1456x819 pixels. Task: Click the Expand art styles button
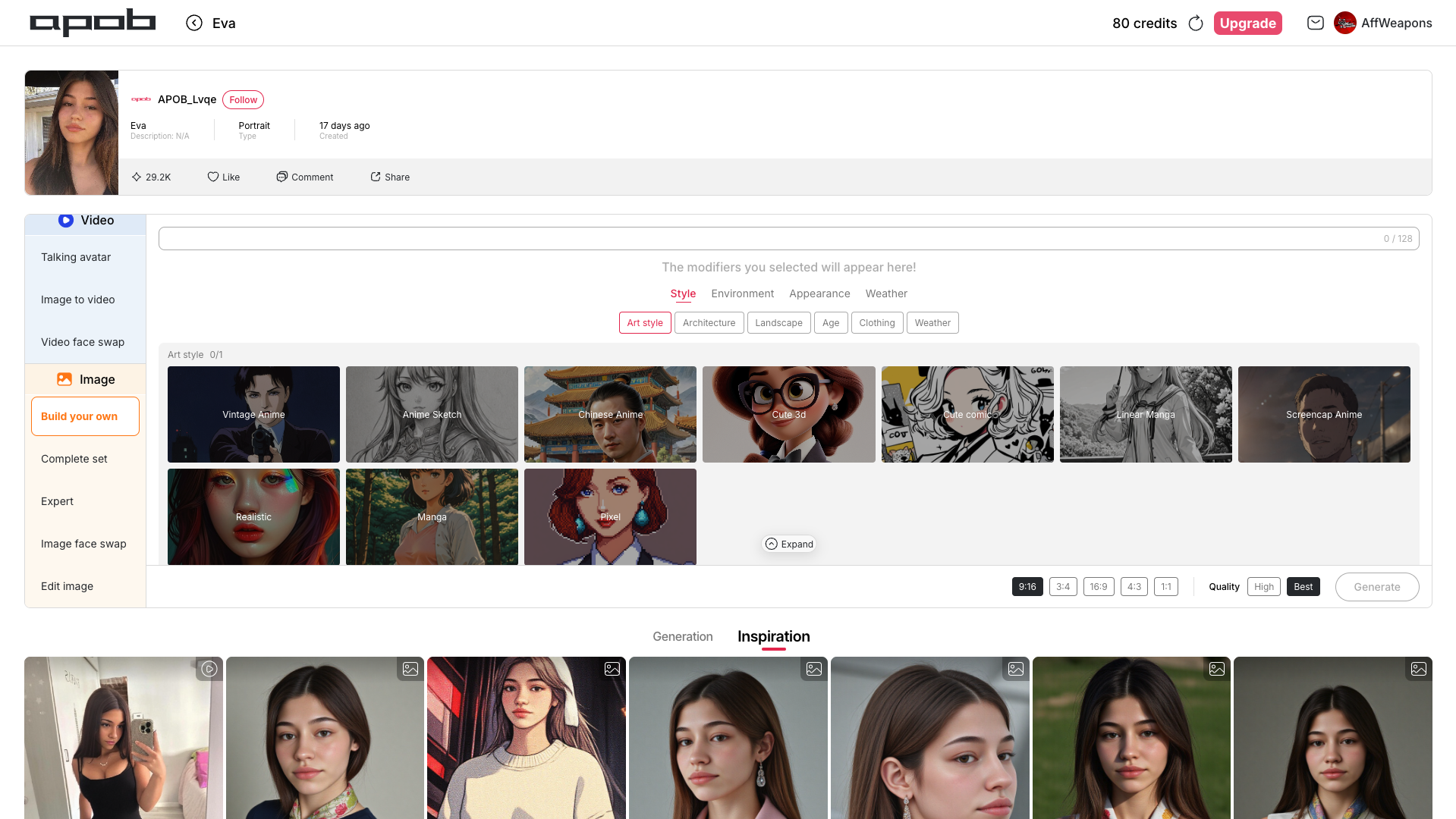coord(789,544)
